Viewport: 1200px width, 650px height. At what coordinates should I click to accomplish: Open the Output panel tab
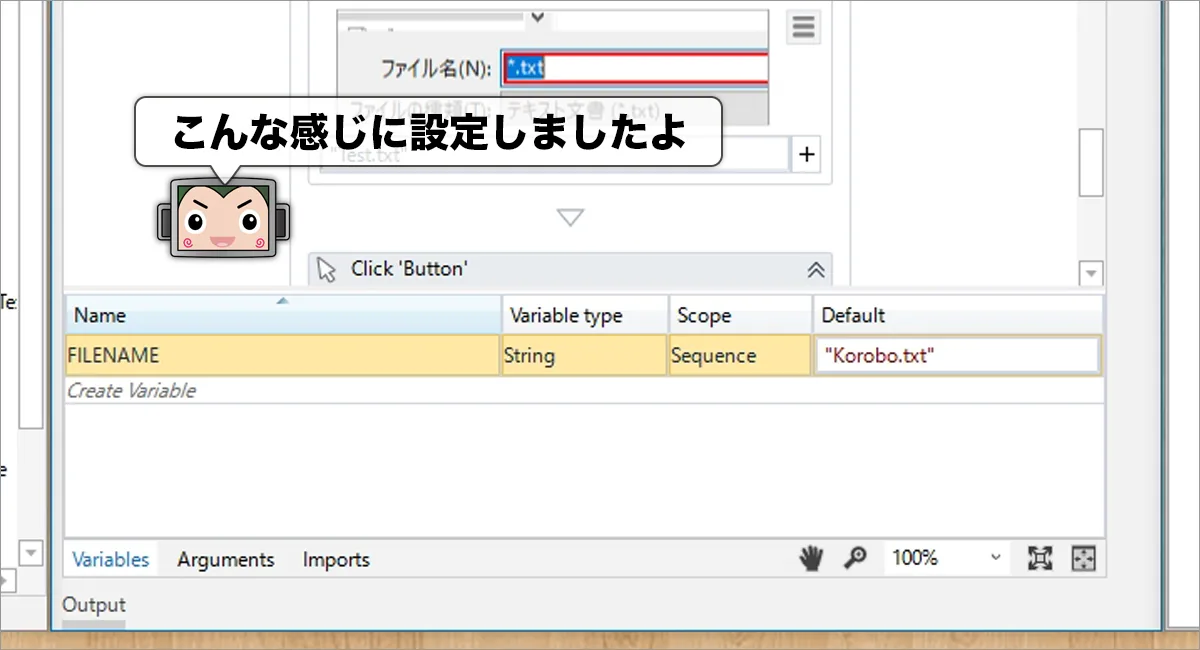[94, 605]
